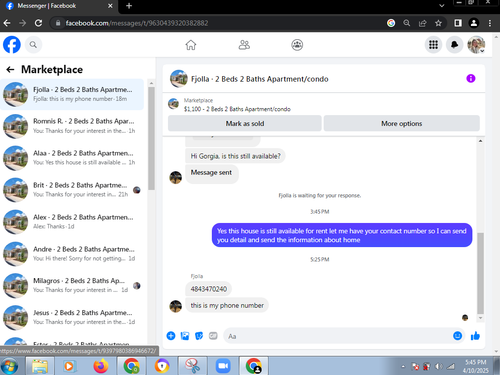This screenshot has height=375, width=500.
Task: Open the Chrome three-dot menu
Action: coord(489,23)
